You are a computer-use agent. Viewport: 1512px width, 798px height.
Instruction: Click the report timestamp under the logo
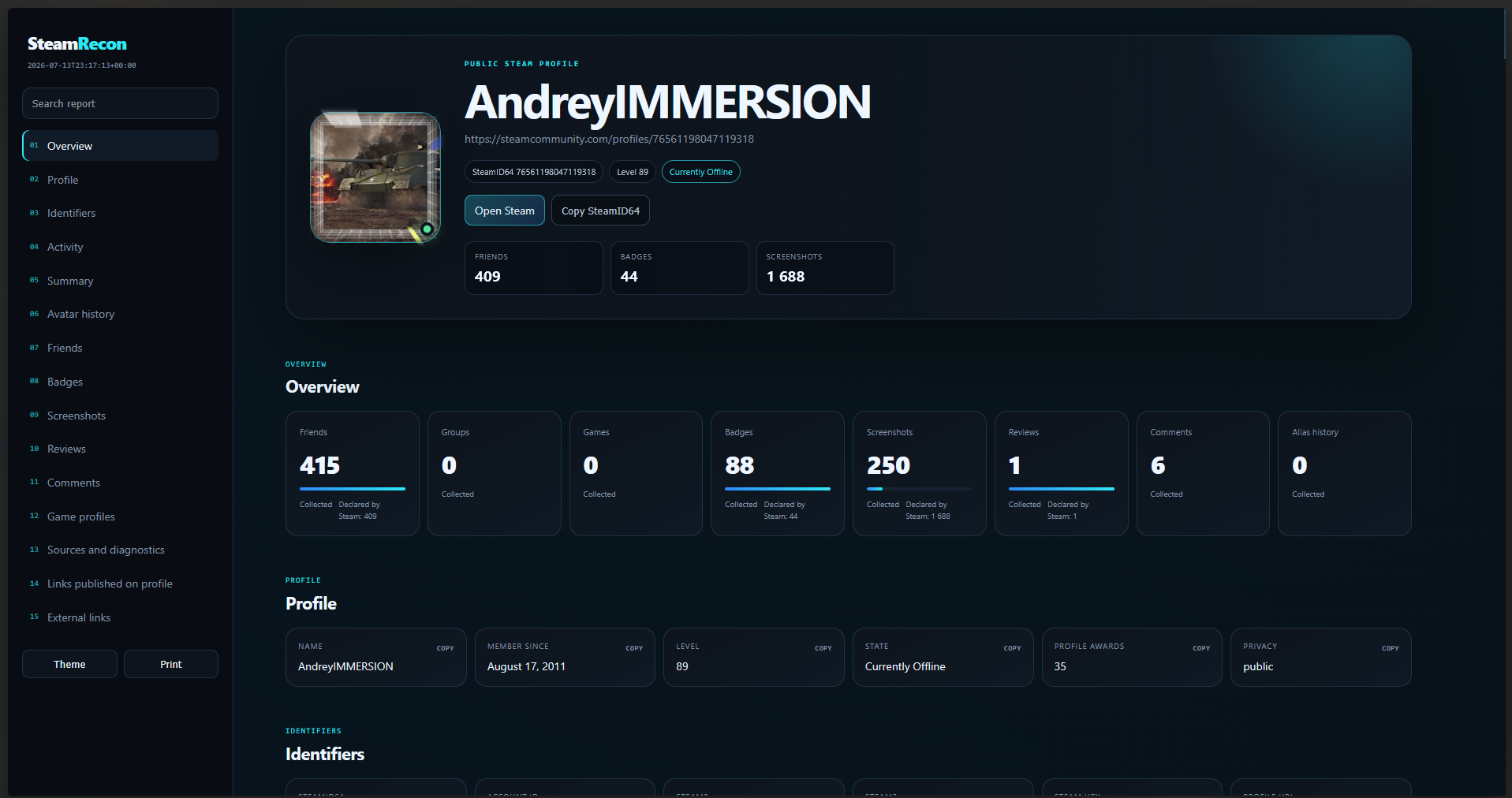[x=82, y=65]
